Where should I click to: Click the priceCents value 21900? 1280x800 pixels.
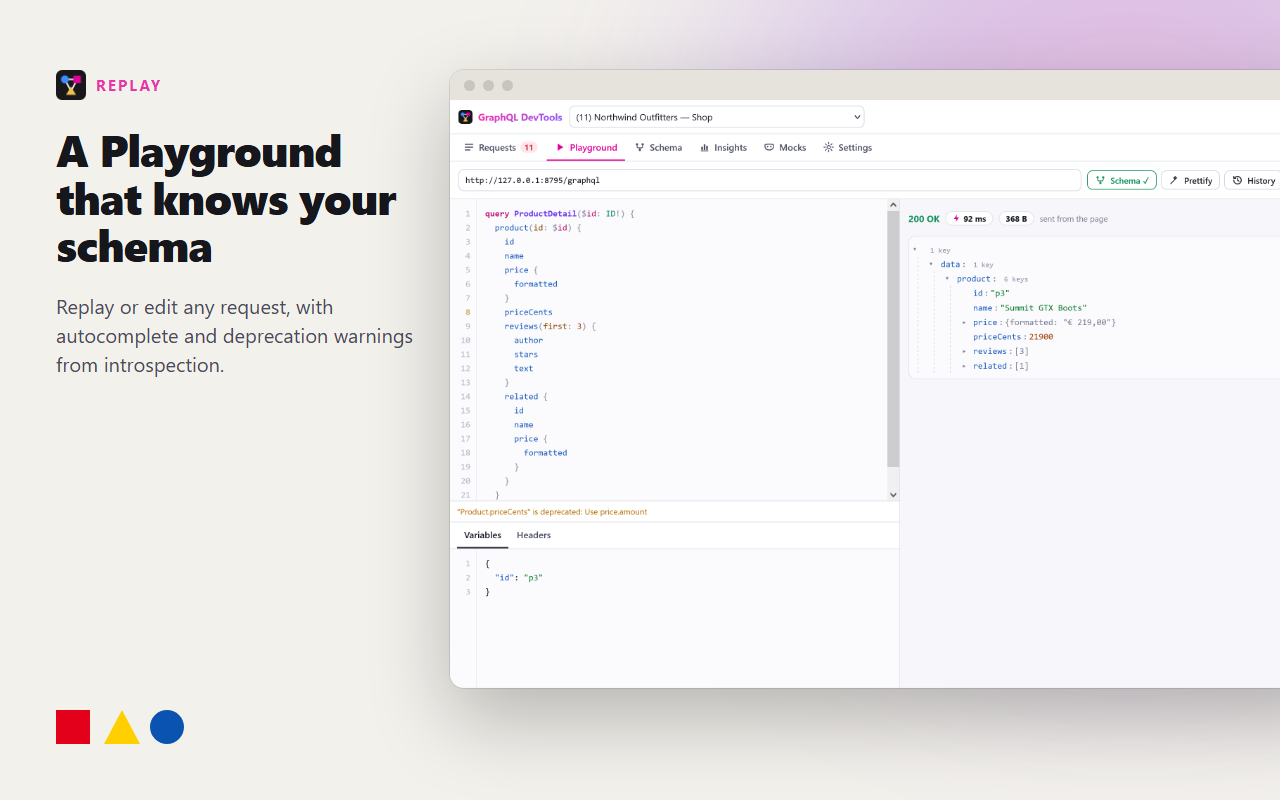point(1041,337)
